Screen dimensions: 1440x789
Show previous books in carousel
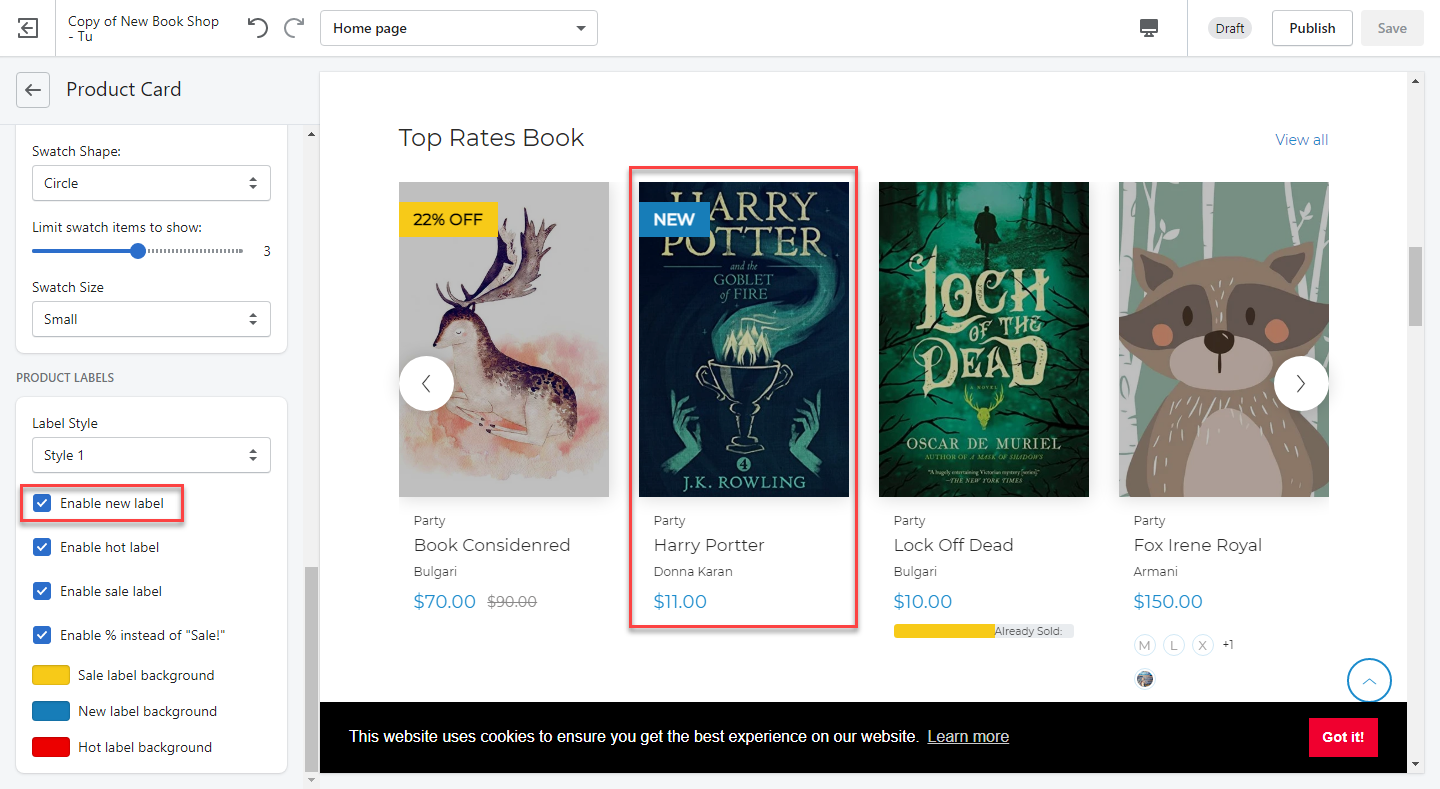pyautogui.click(x=426, y=383)
